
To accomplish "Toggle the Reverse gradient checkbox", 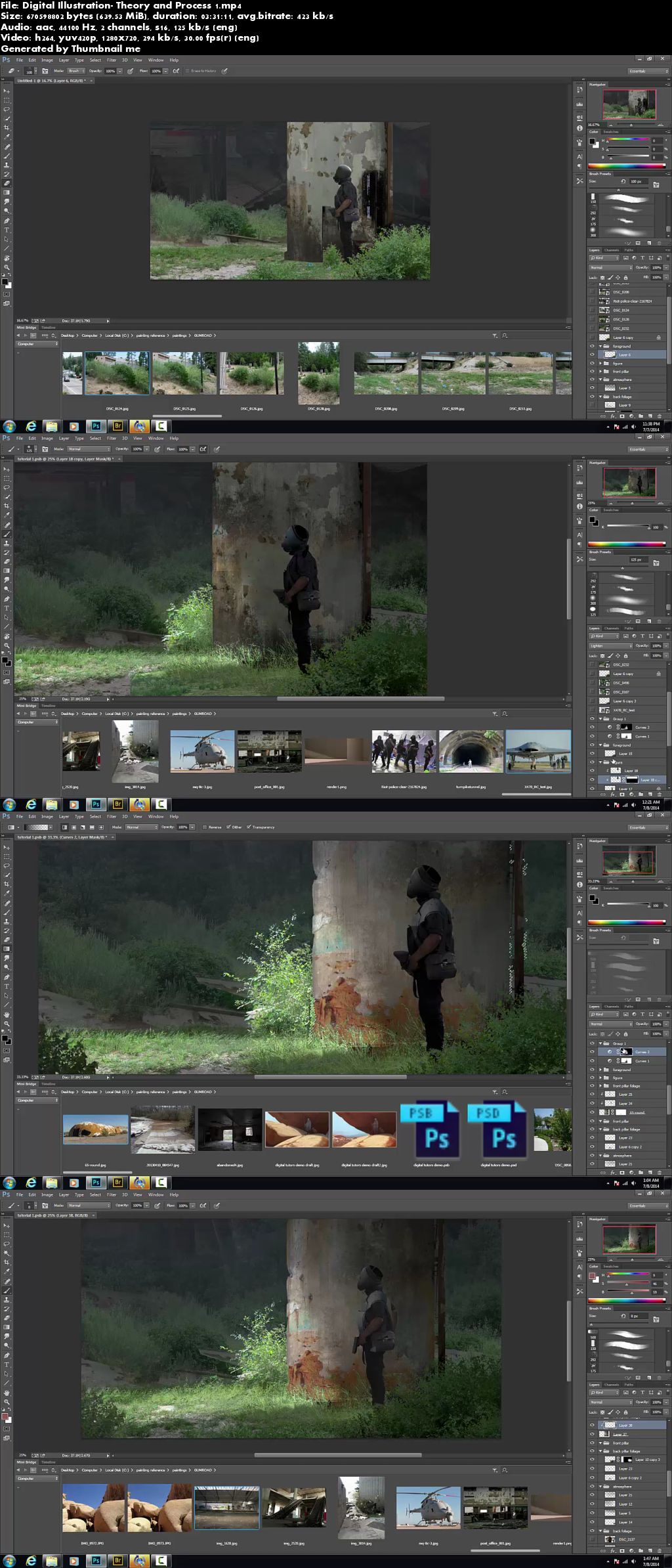I will tap(205, 827).
